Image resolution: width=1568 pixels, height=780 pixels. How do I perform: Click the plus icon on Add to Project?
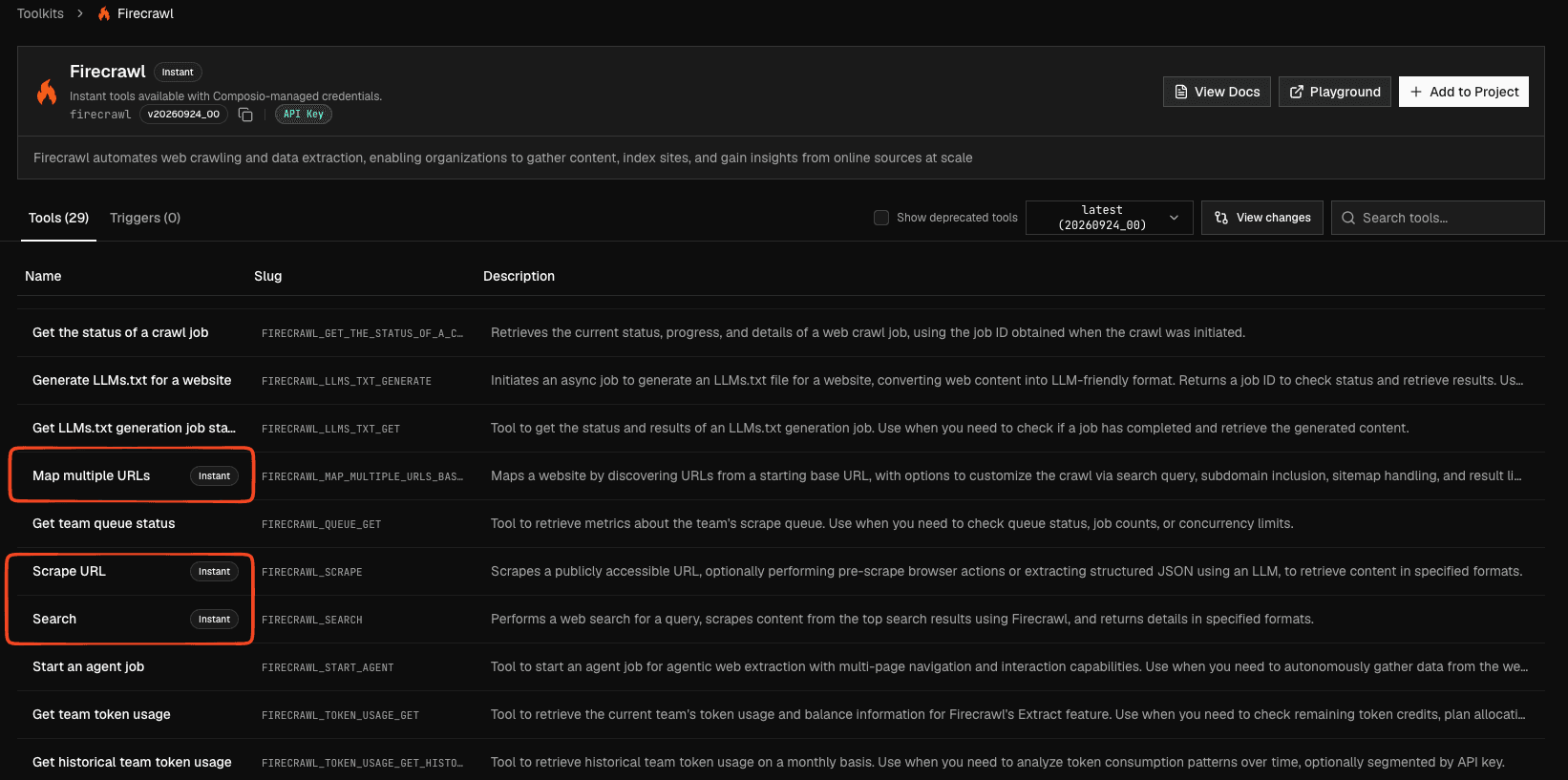(1416, 92)
